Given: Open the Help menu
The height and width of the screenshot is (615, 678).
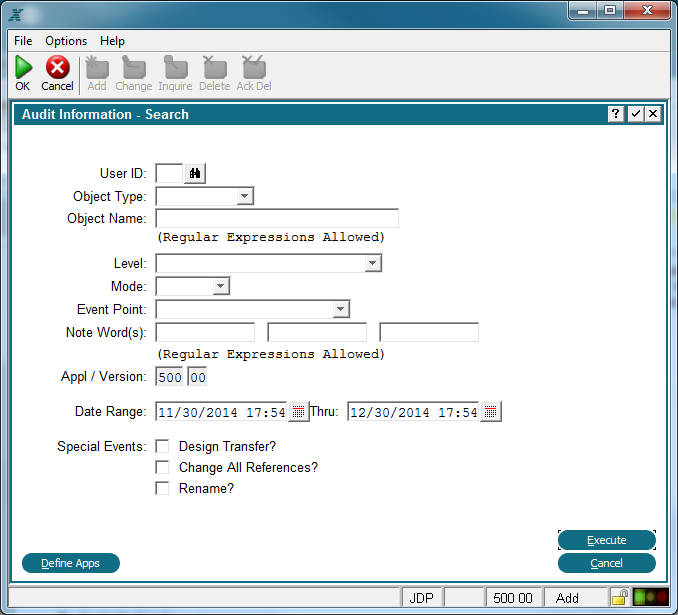Looking at the screenshot, I should [112, 41].
